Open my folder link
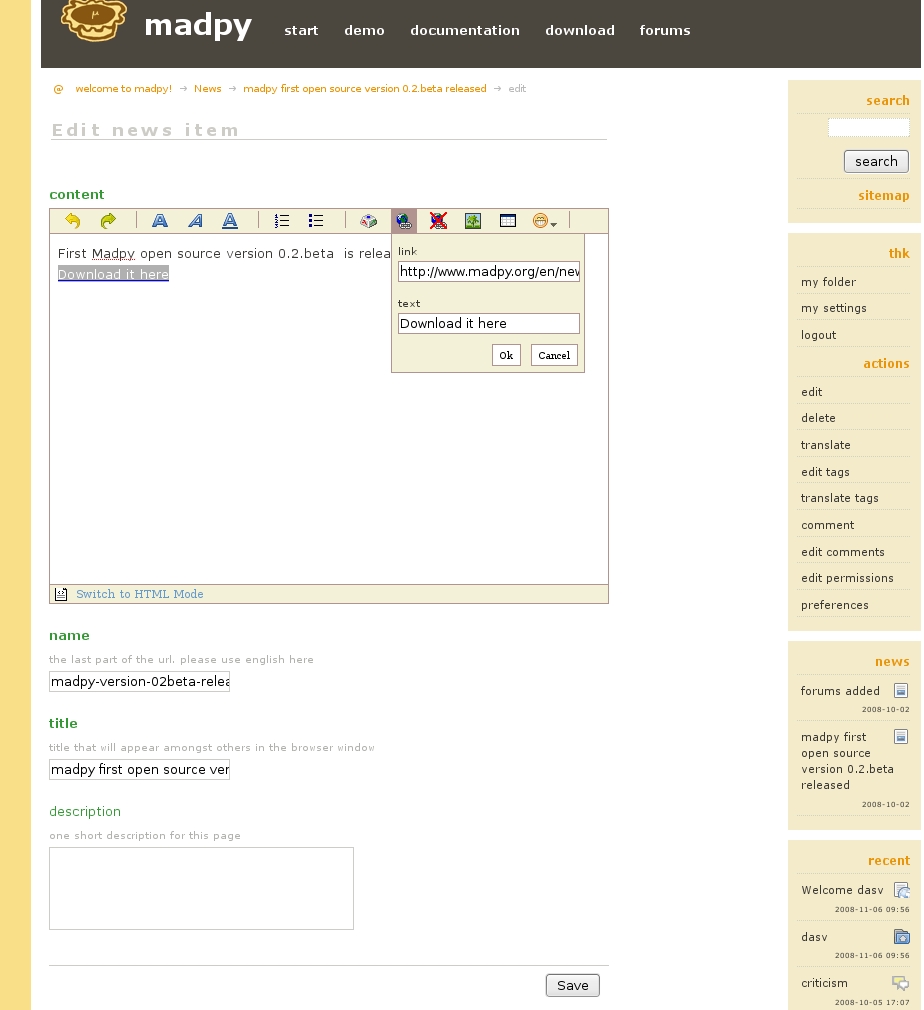Screen dimensions: 924x1010 click(829, 282)
